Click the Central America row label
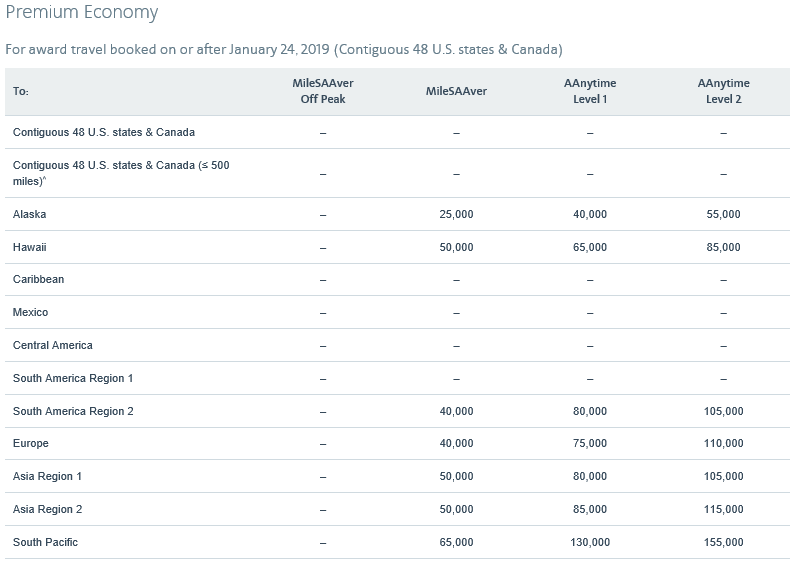The height and width of the screenshot is (568, 803). click(x=53, y=345)
